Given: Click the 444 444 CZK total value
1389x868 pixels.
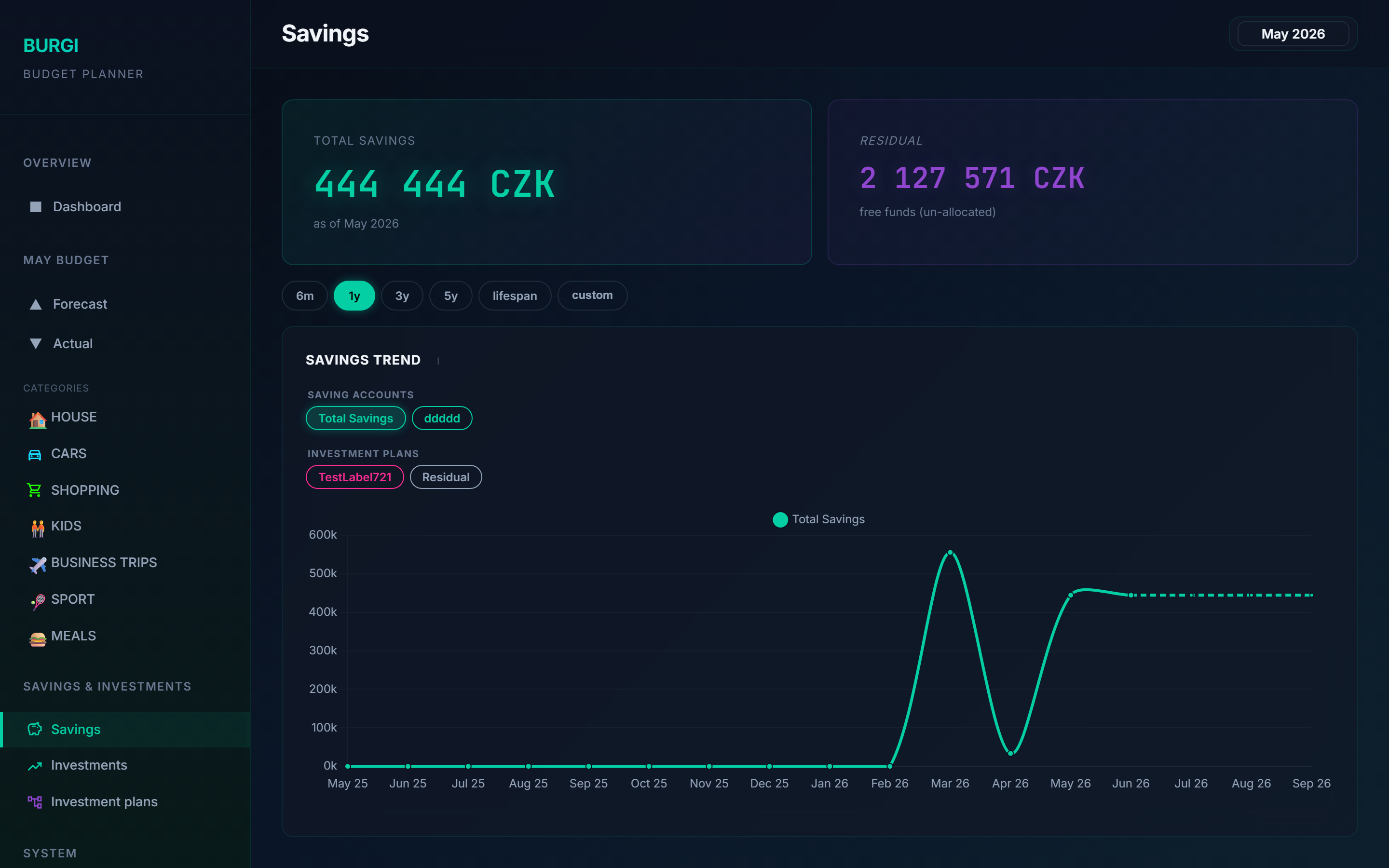Looking at the screenshot, I should pos(435,184).
